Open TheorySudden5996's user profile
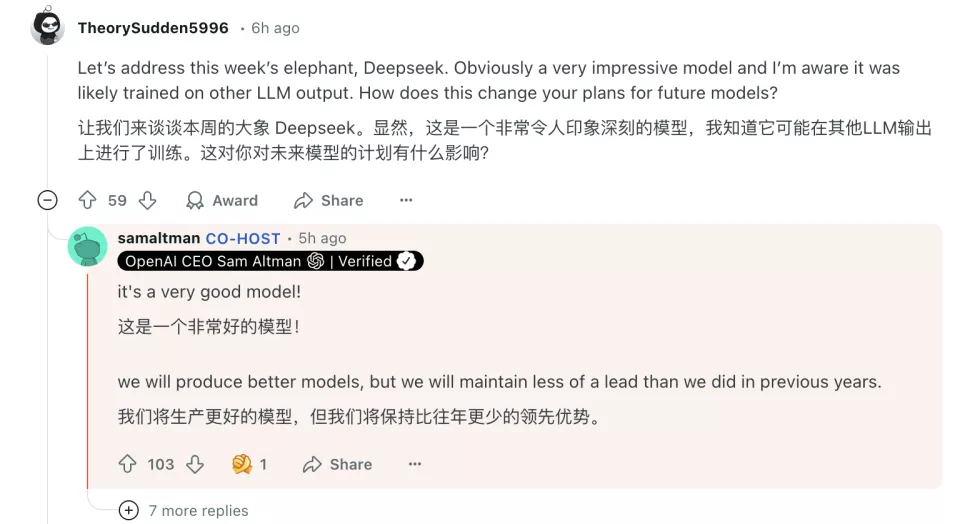 click(153, 28)
